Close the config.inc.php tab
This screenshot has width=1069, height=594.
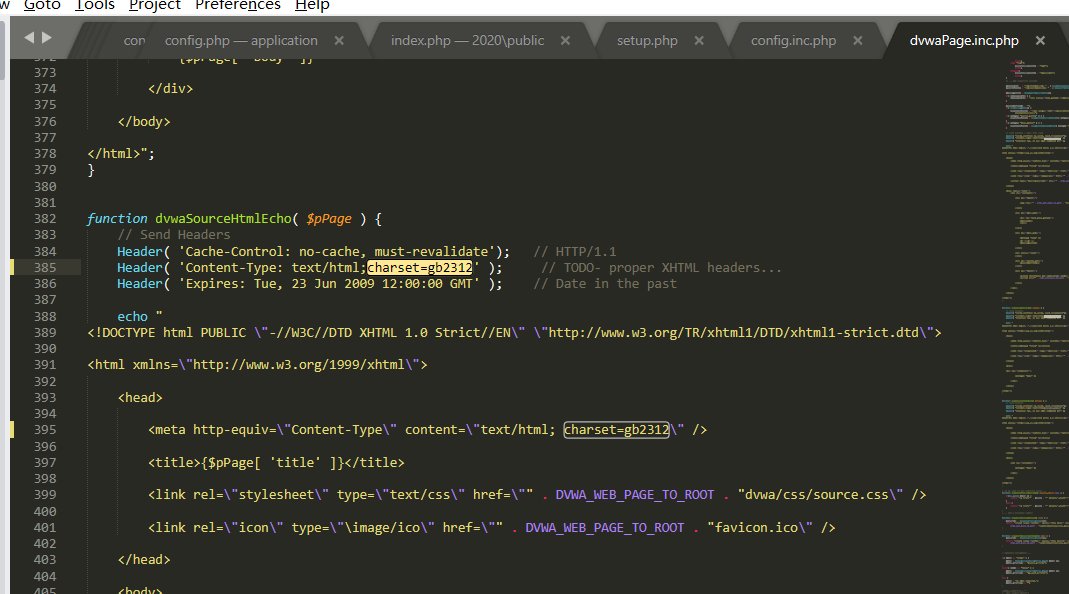pyautogui.click(x=858, y=41)
